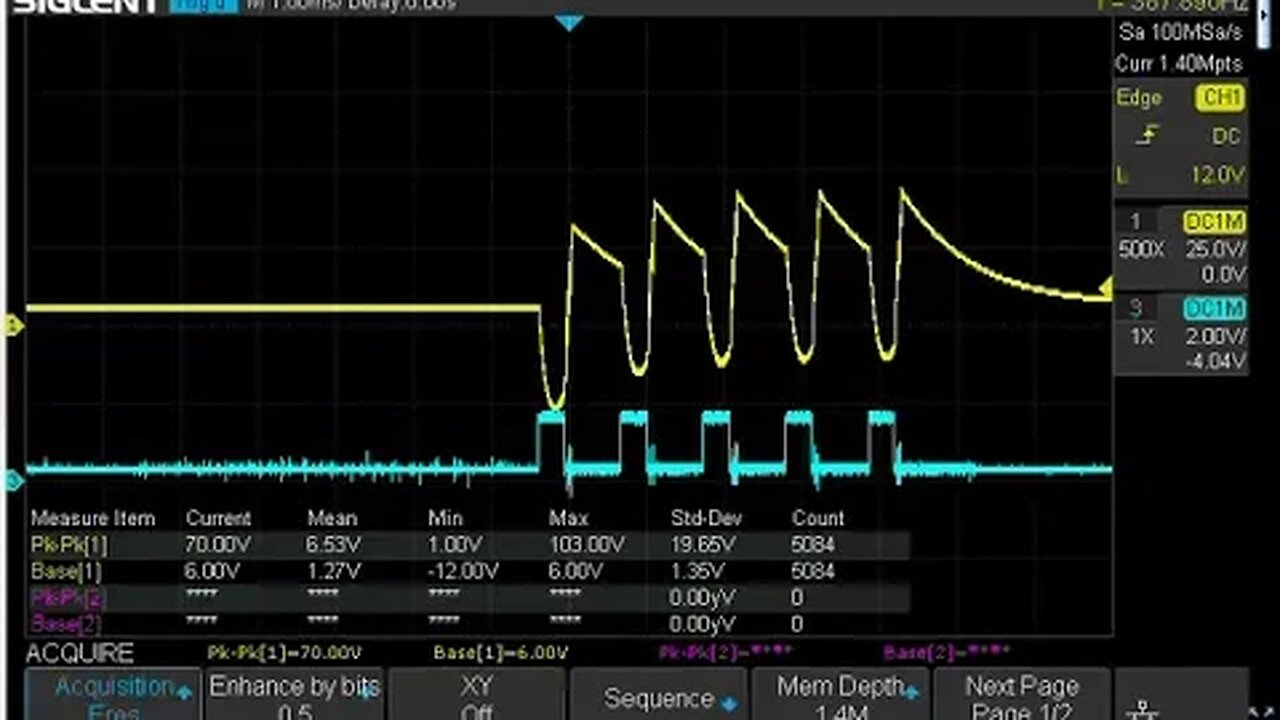Select the Base[1] measurement row label
Screen dimensions: 1280x720
66,572
